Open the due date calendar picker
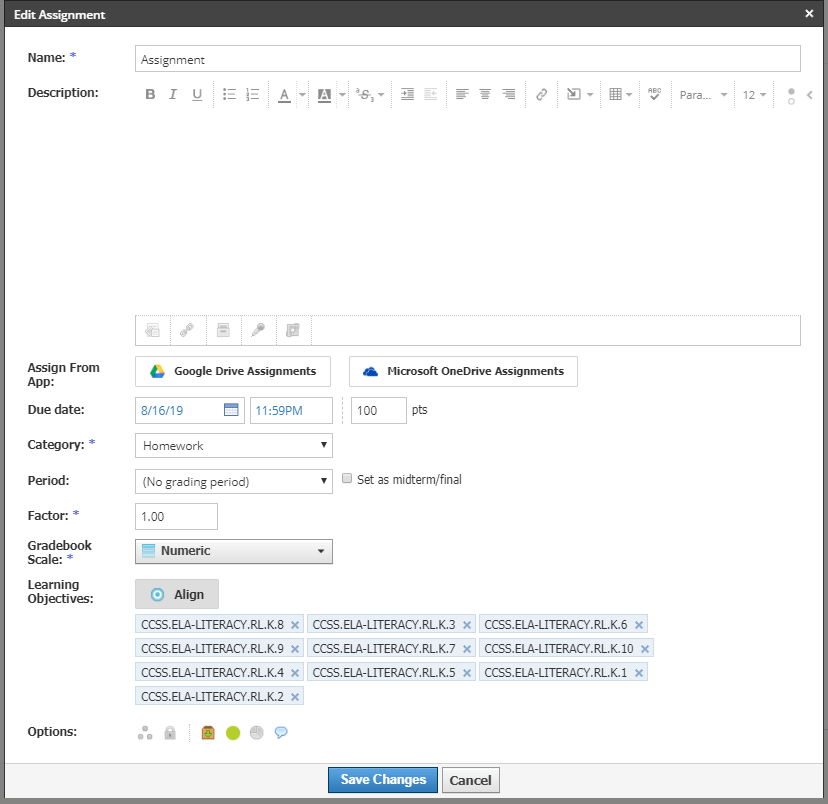Viewport: 828px width, 804px height. pyautogui.click(x=231, y=410)
